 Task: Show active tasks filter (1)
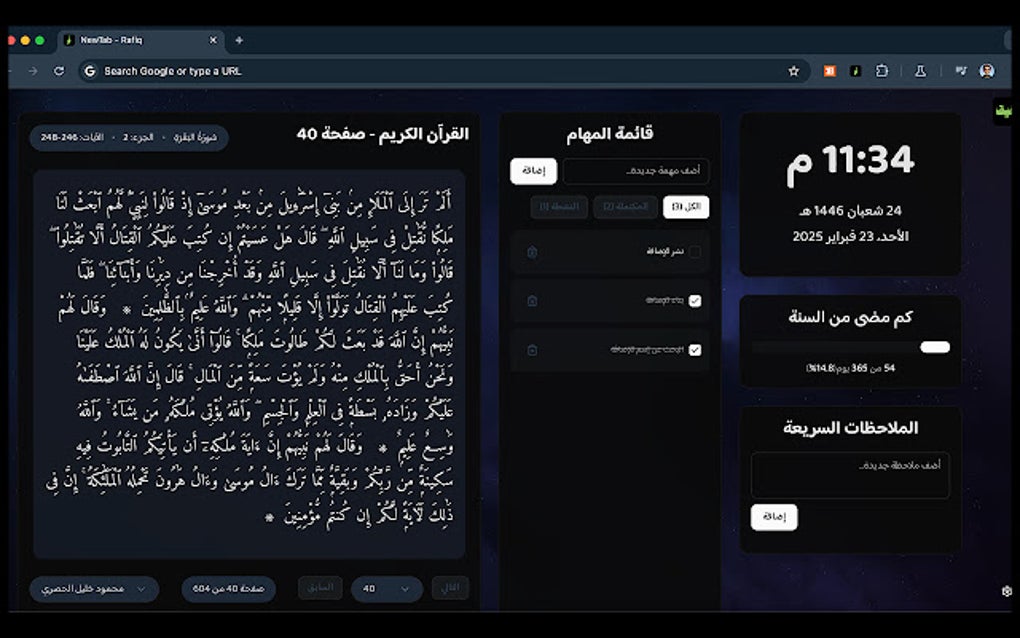(x=559, y=207)
